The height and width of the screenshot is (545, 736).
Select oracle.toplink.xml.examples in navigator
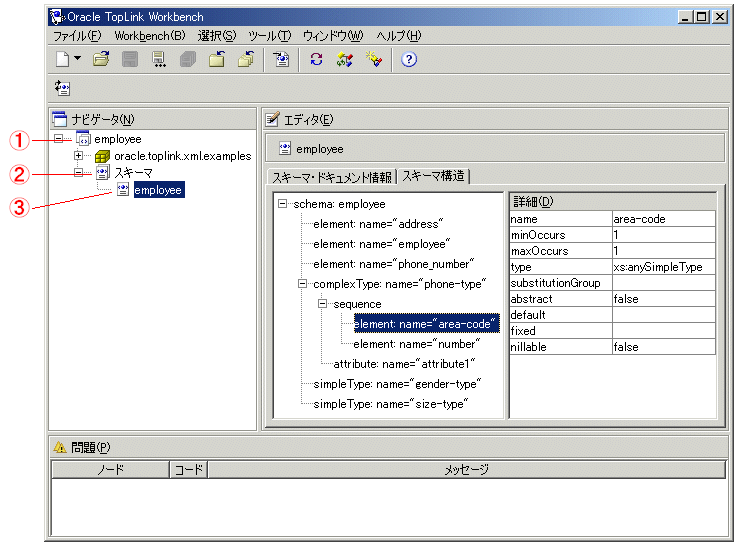point(183,156)
